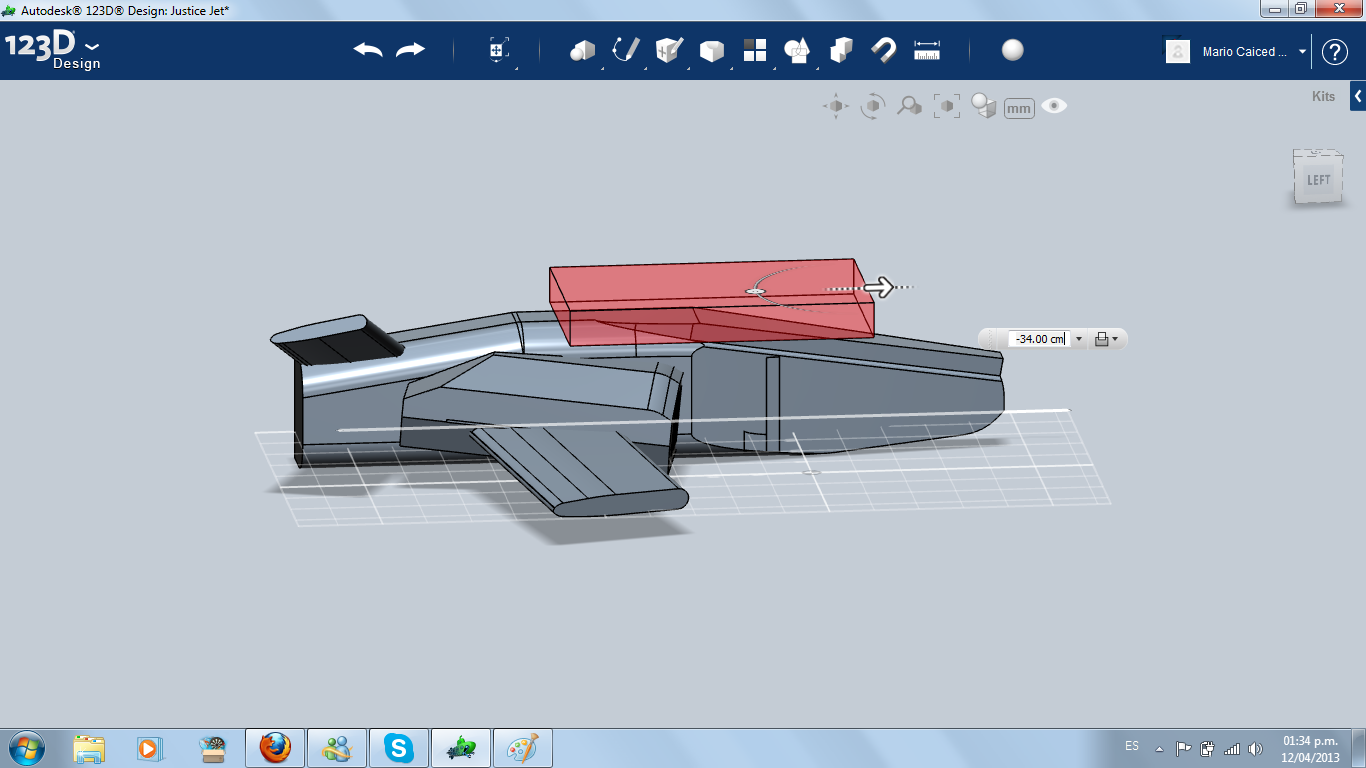The width and height of the screenshot is (1366, 768).
Task: Change units with the mm button
Action: pos(1019,108)
